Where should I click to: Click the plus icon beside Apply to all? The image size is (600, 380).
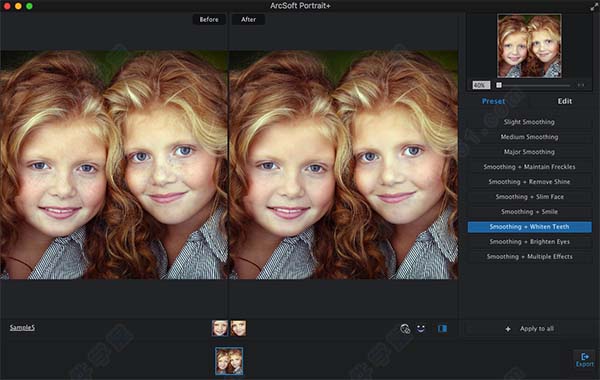(508, 329)
